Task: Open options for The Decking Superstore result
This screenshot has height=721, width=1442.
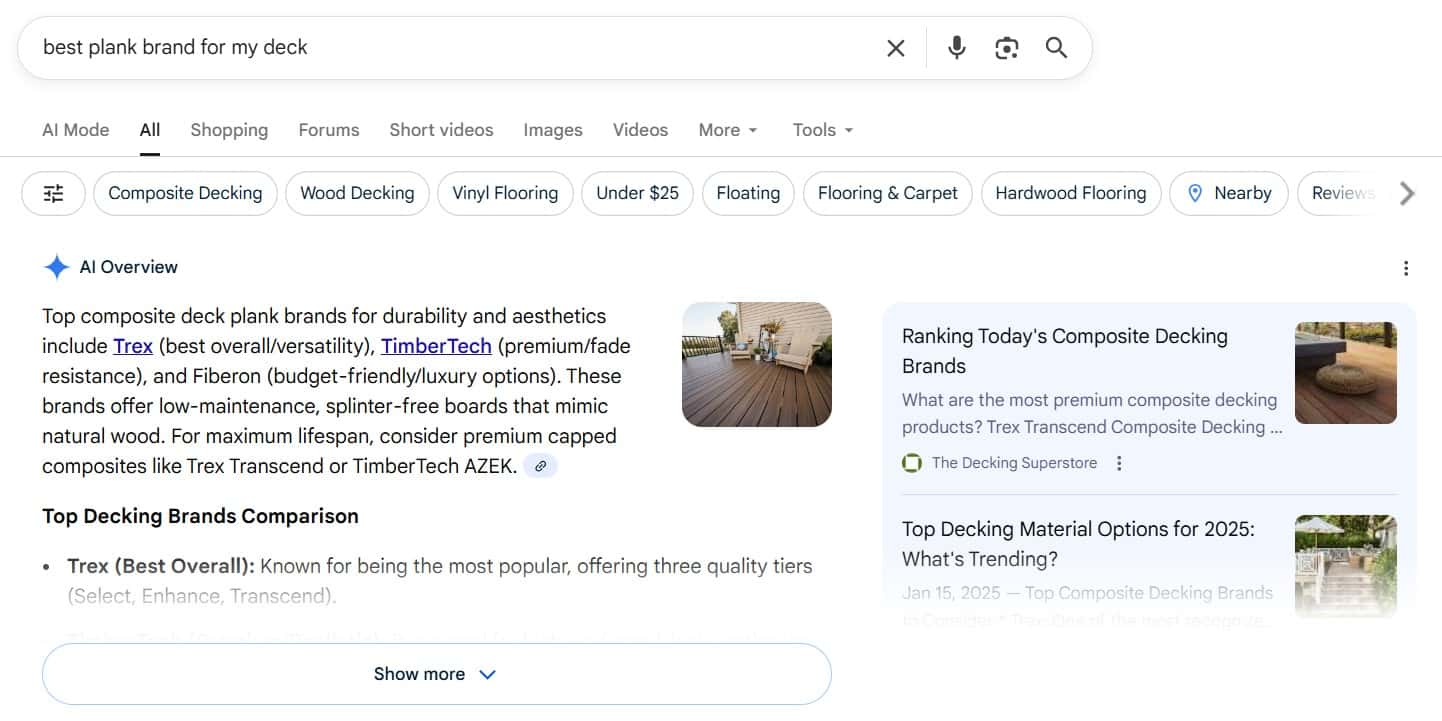Action: click(1119, 463)
